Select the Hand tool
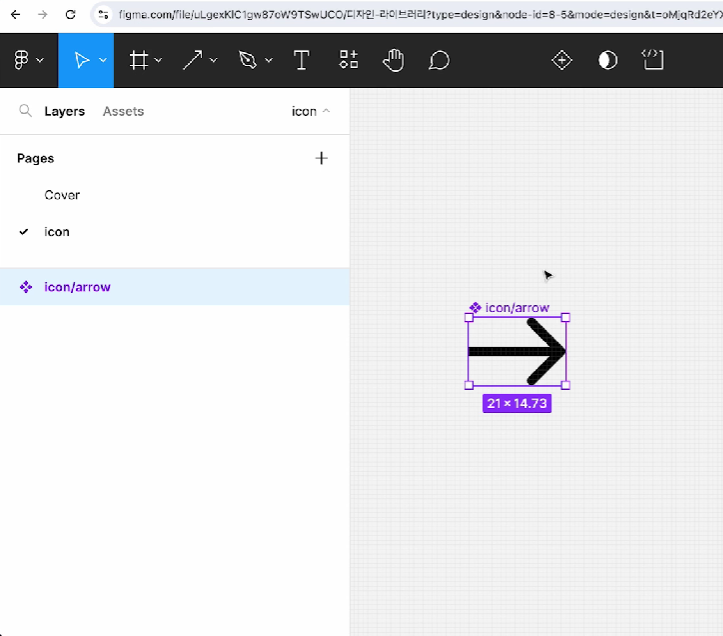 tap(393, 60)
